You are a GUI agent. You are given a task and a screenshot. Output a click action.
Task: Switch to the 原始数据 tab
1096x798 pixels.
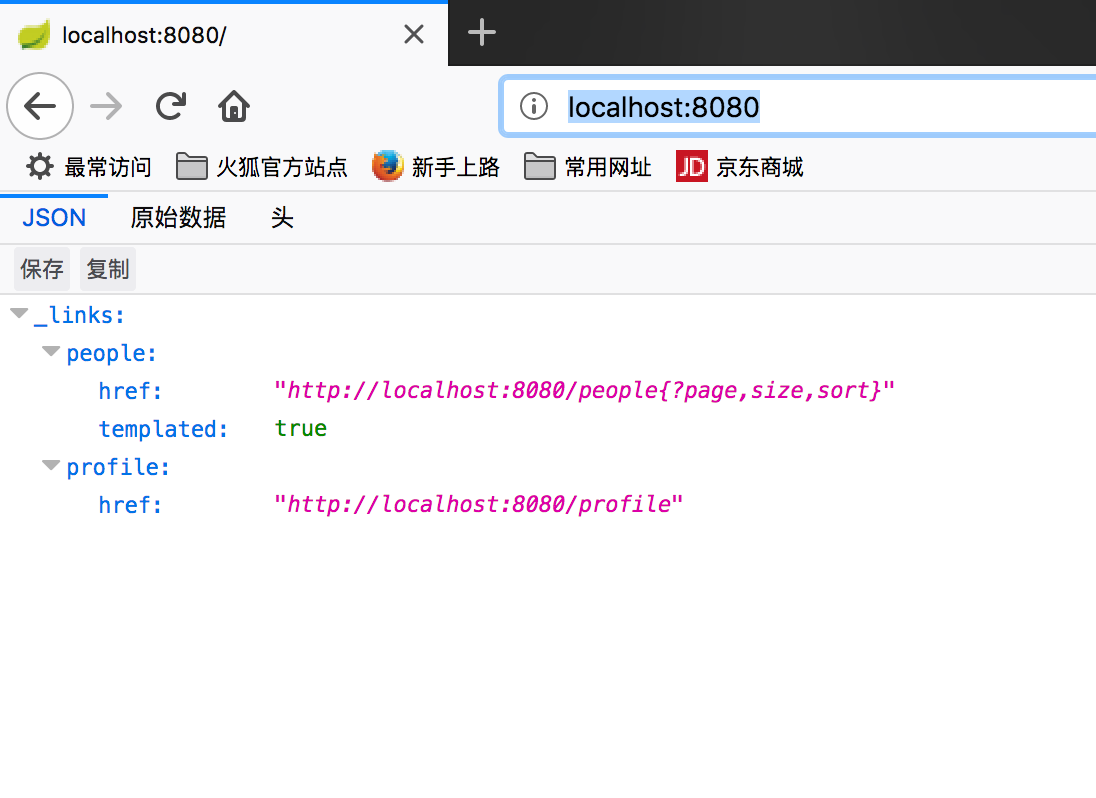(x=178, y=217)
